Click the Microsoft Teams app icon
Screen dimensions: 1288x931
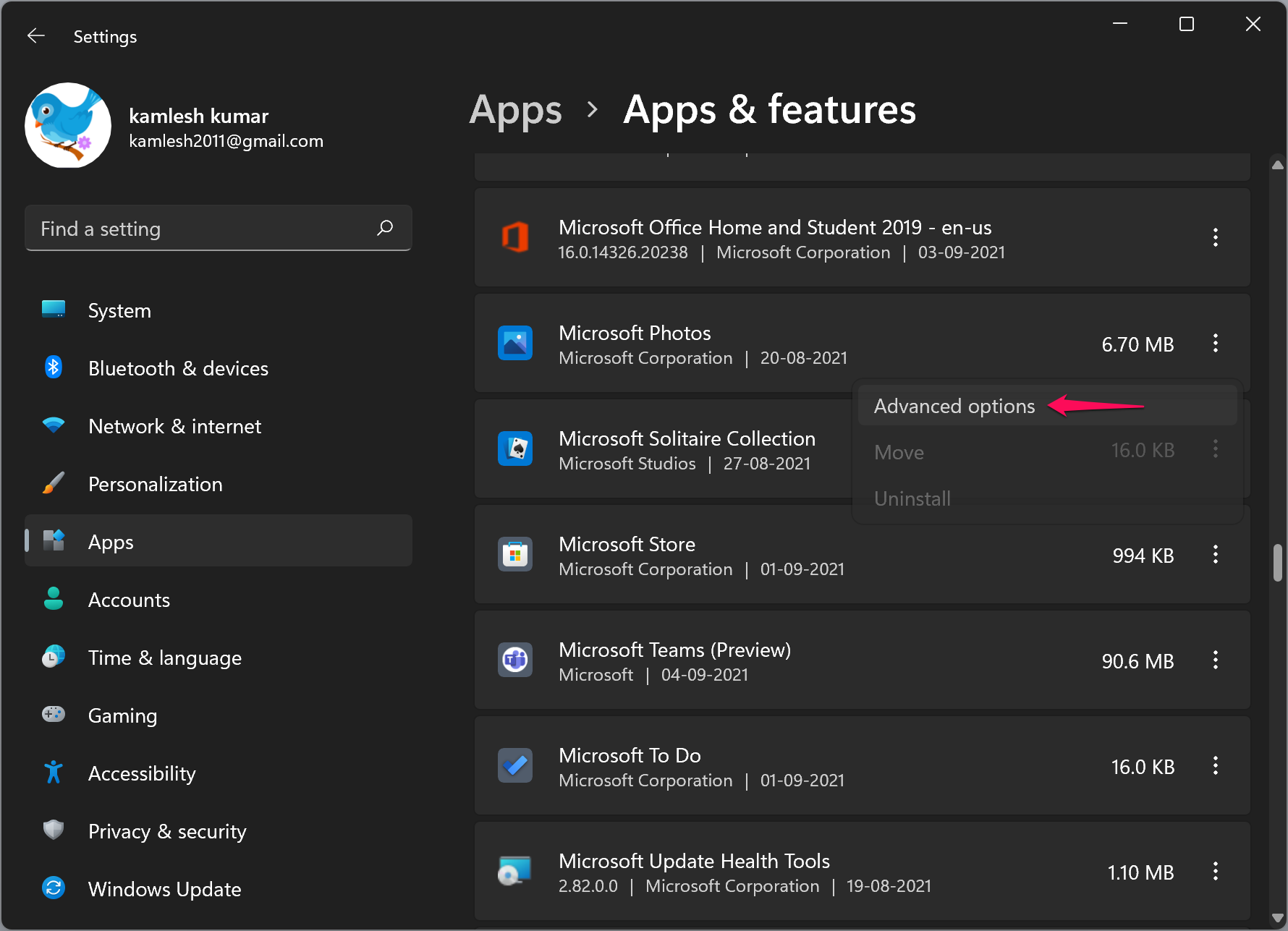515,660
